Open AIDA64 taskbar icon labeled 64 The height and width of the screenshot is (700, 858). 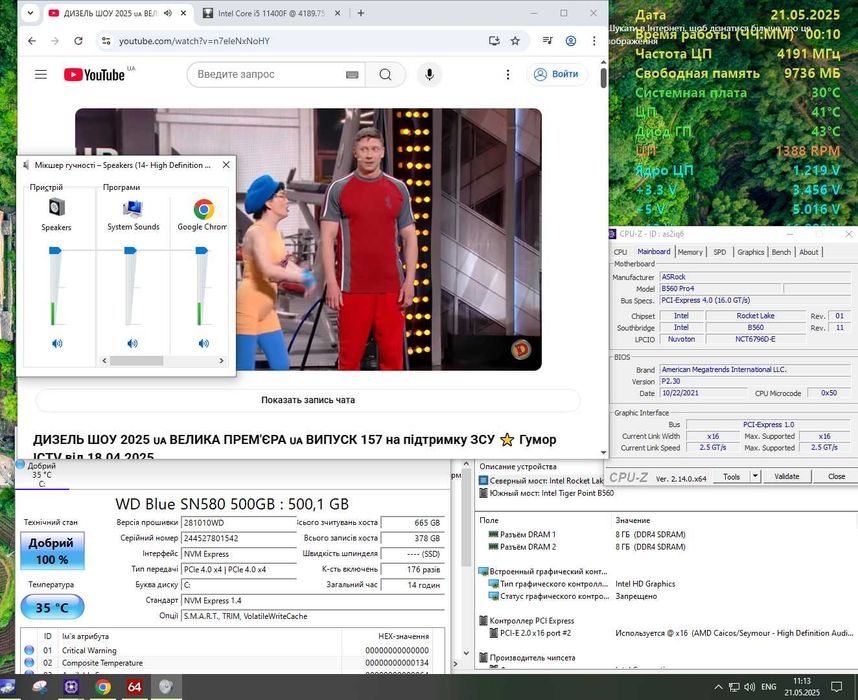pyautogui.click(x=135, y=687)
